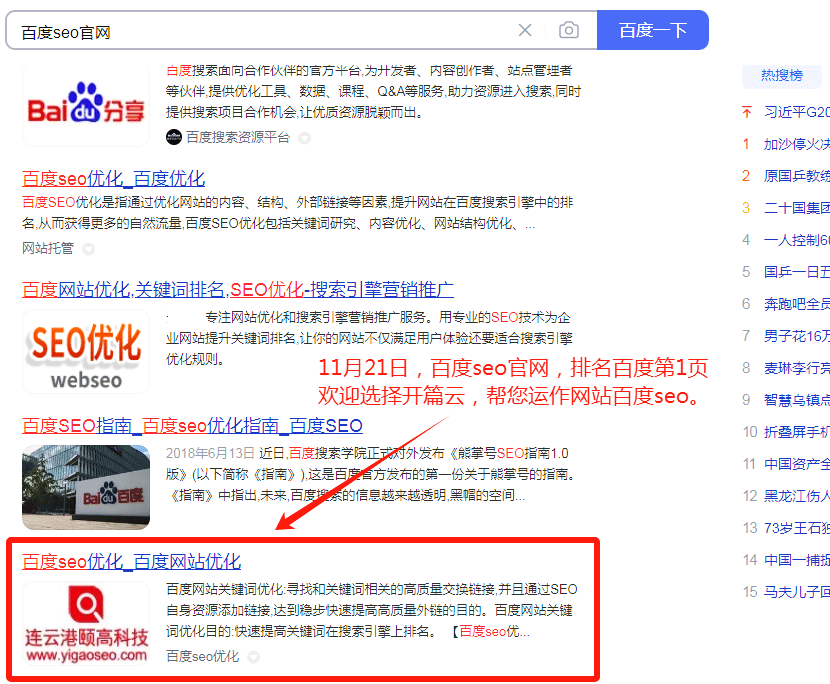Open camera image search icon

[x=568, y=31]
